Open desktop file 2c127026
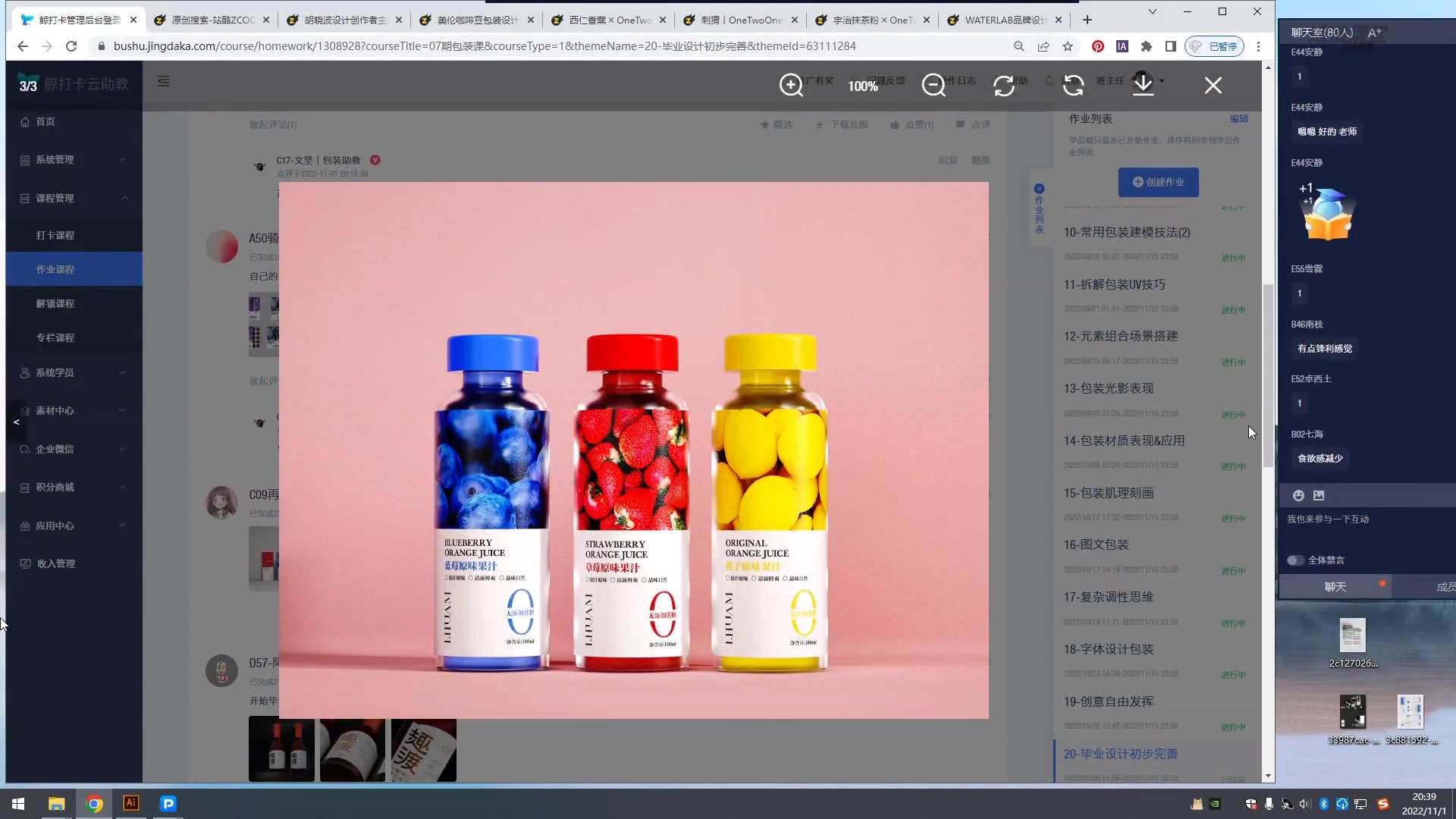The height and width of the screenshot is (819, 1456). [1353, 643]
